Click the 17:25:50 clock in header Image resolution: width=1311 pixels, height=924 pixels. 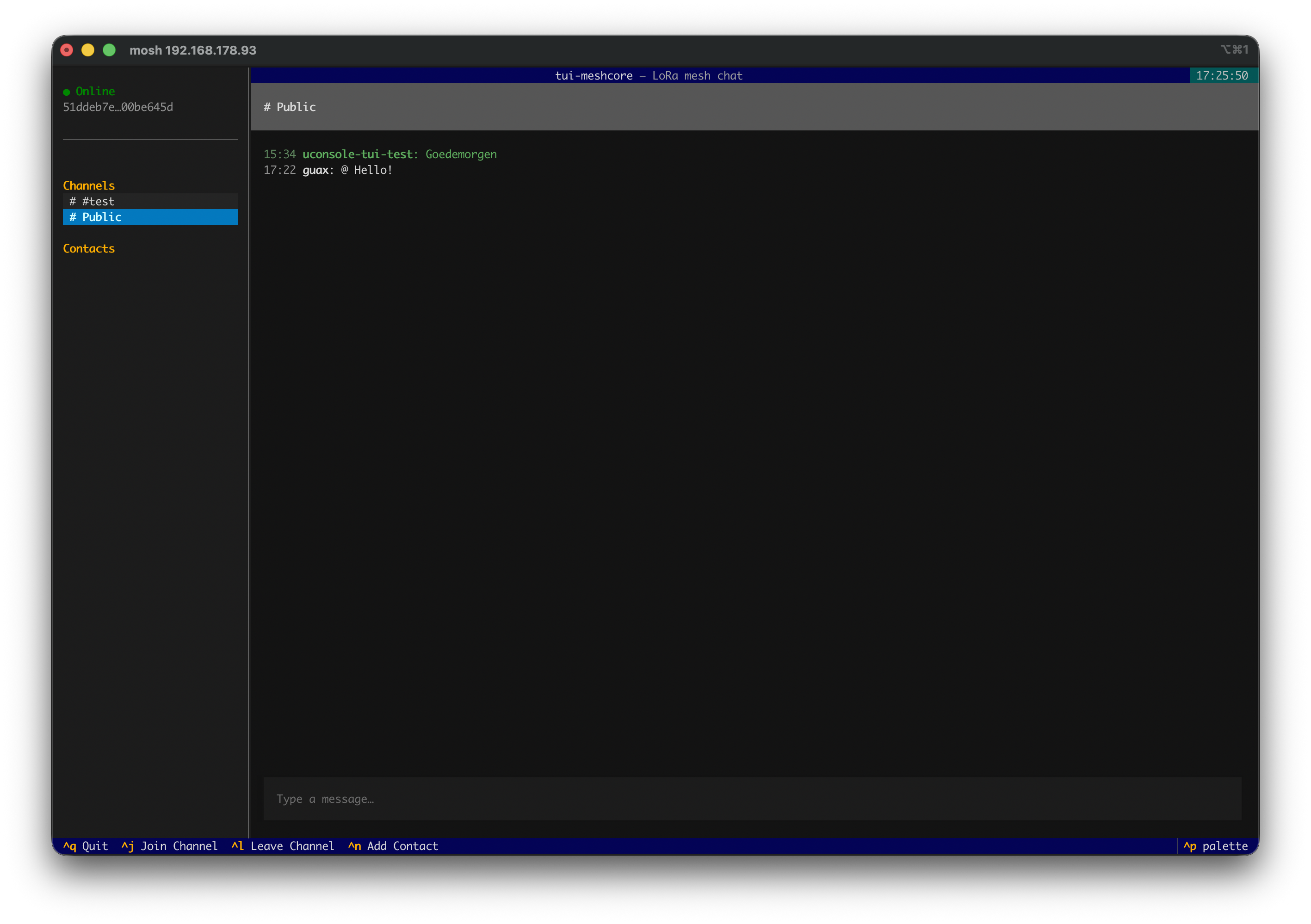[1222, 75]
